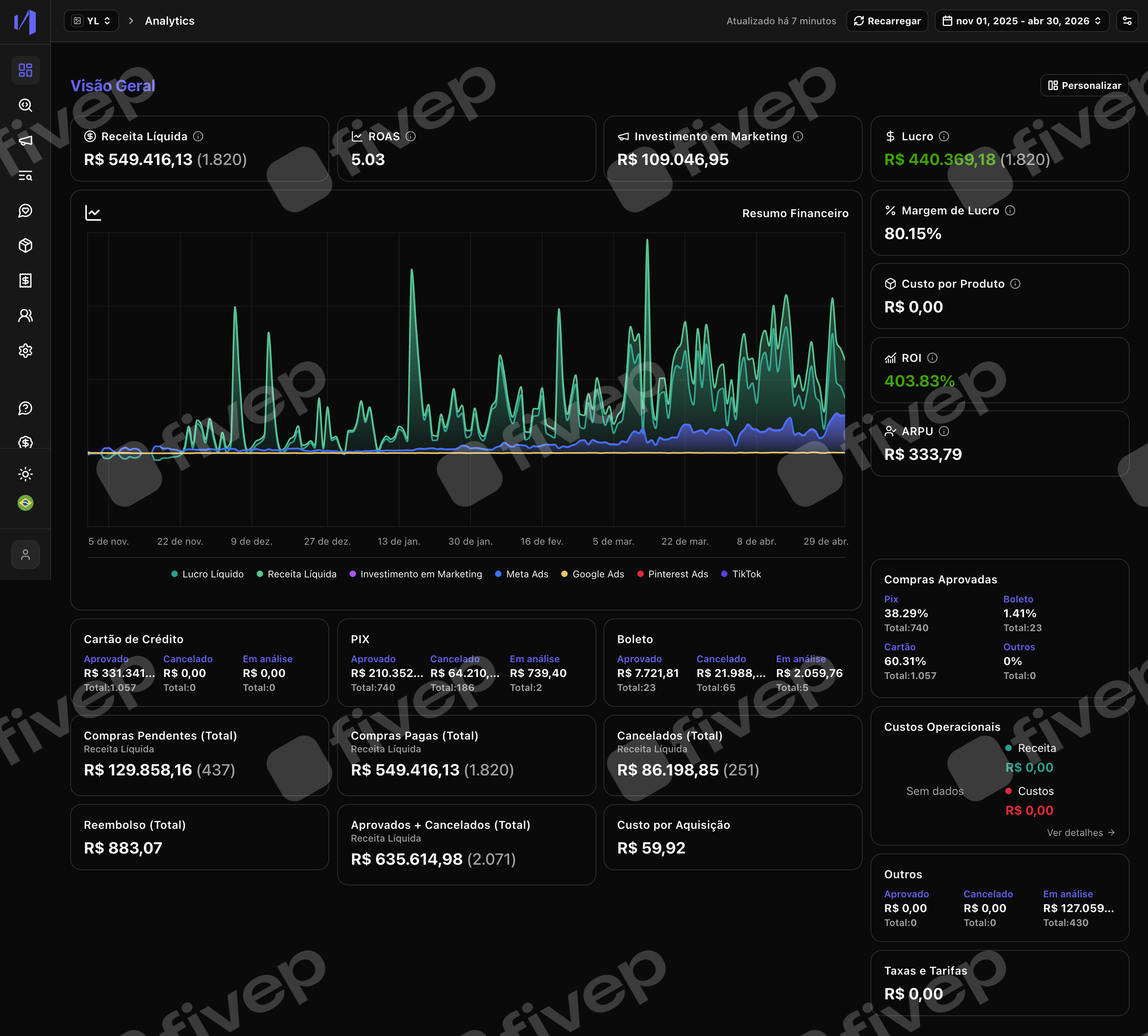This screenshot has width=1148, height=1036.
Task: Click Outros Em análise value R$ 127.059...
Action: point(1078,908)
